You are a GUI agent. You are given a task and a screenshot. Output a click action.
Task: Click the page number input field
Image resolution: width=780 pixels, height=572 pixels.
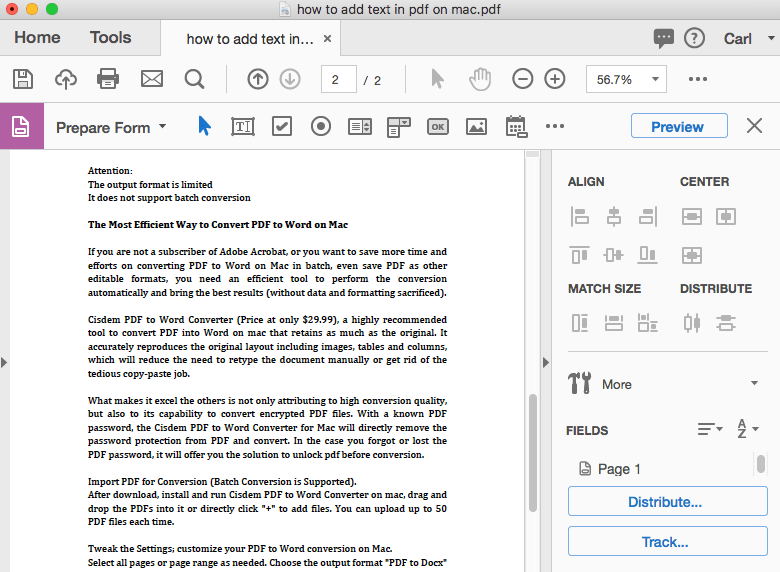[339, 80]
